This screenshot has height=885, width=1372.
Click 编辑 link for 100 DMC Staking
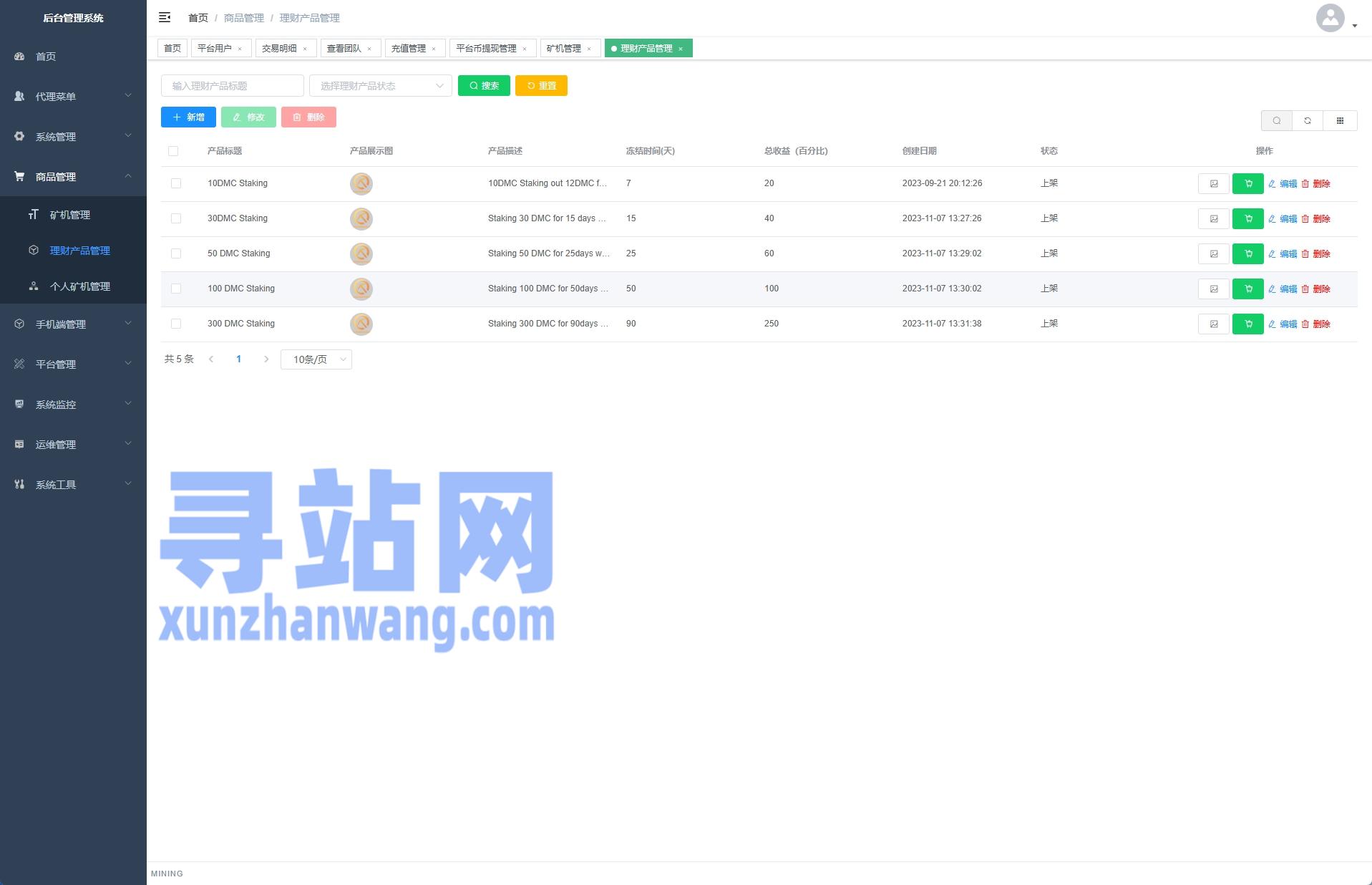pos(1283,289)
